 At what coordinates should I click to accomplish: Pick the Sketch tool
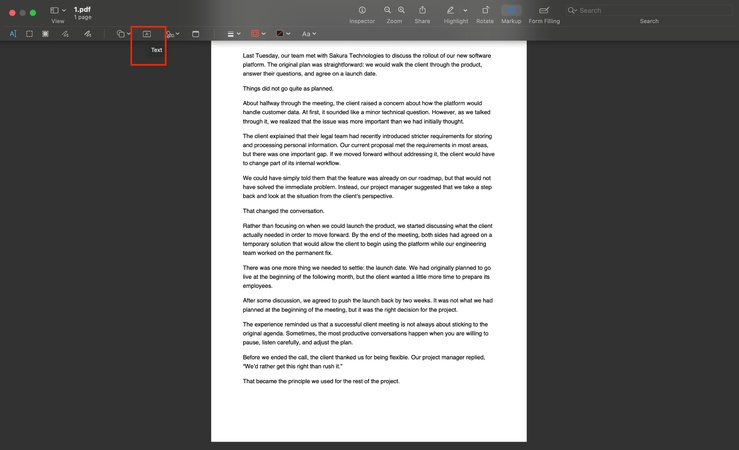click(65, 34)
